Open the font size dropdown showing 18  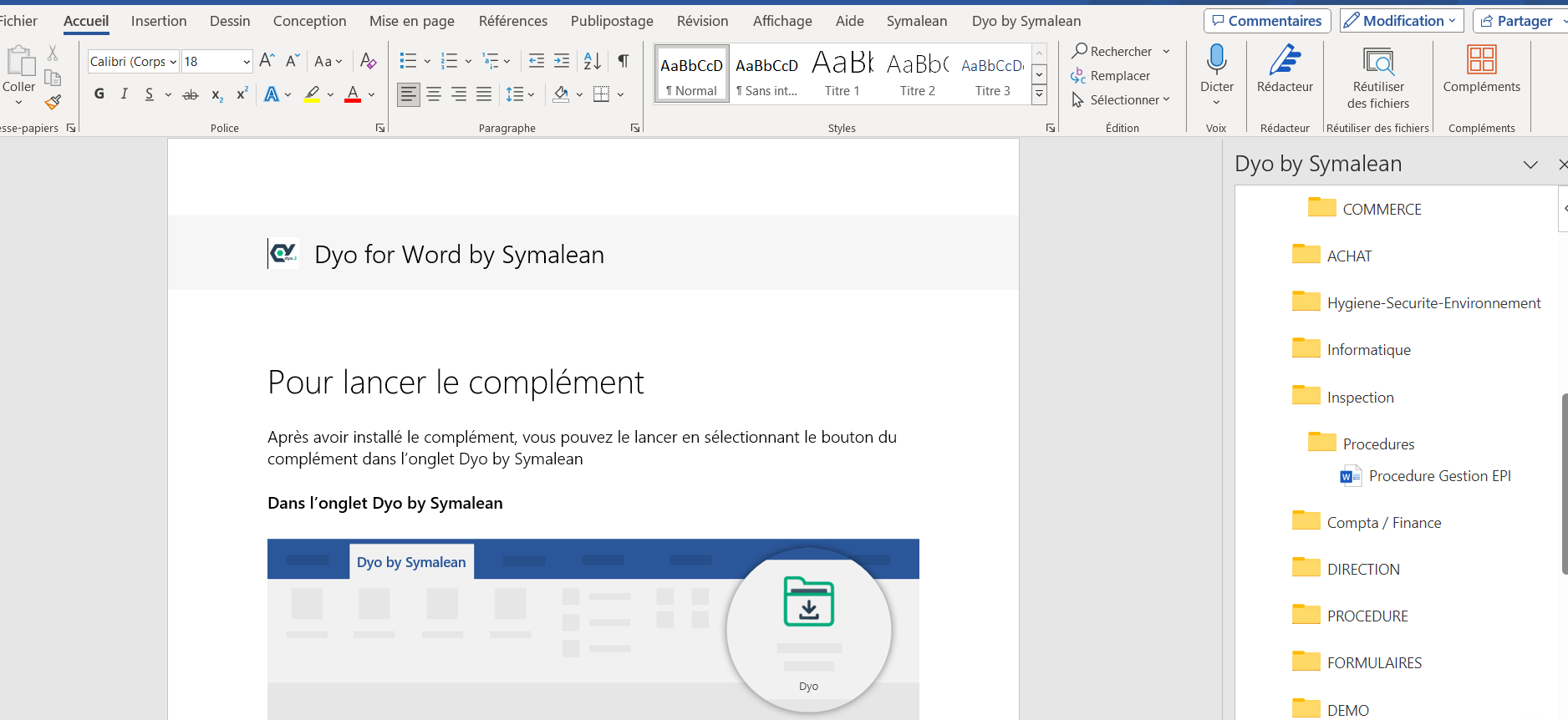click(247, 62)
